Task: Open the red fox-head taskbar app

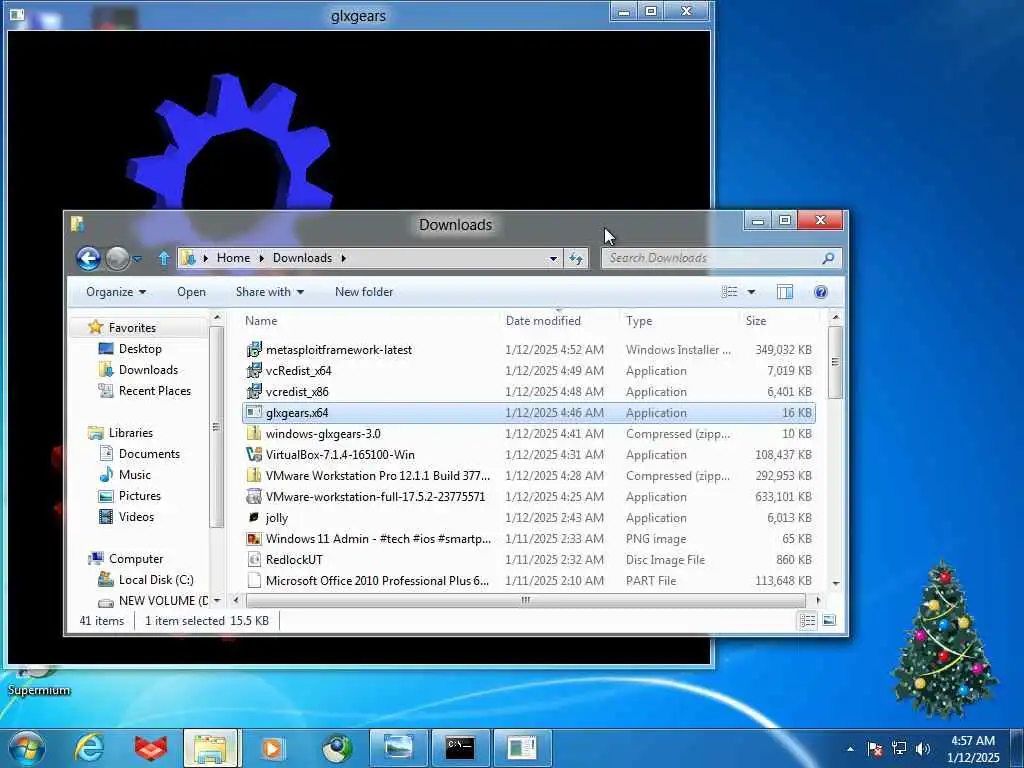Action: 151,748
